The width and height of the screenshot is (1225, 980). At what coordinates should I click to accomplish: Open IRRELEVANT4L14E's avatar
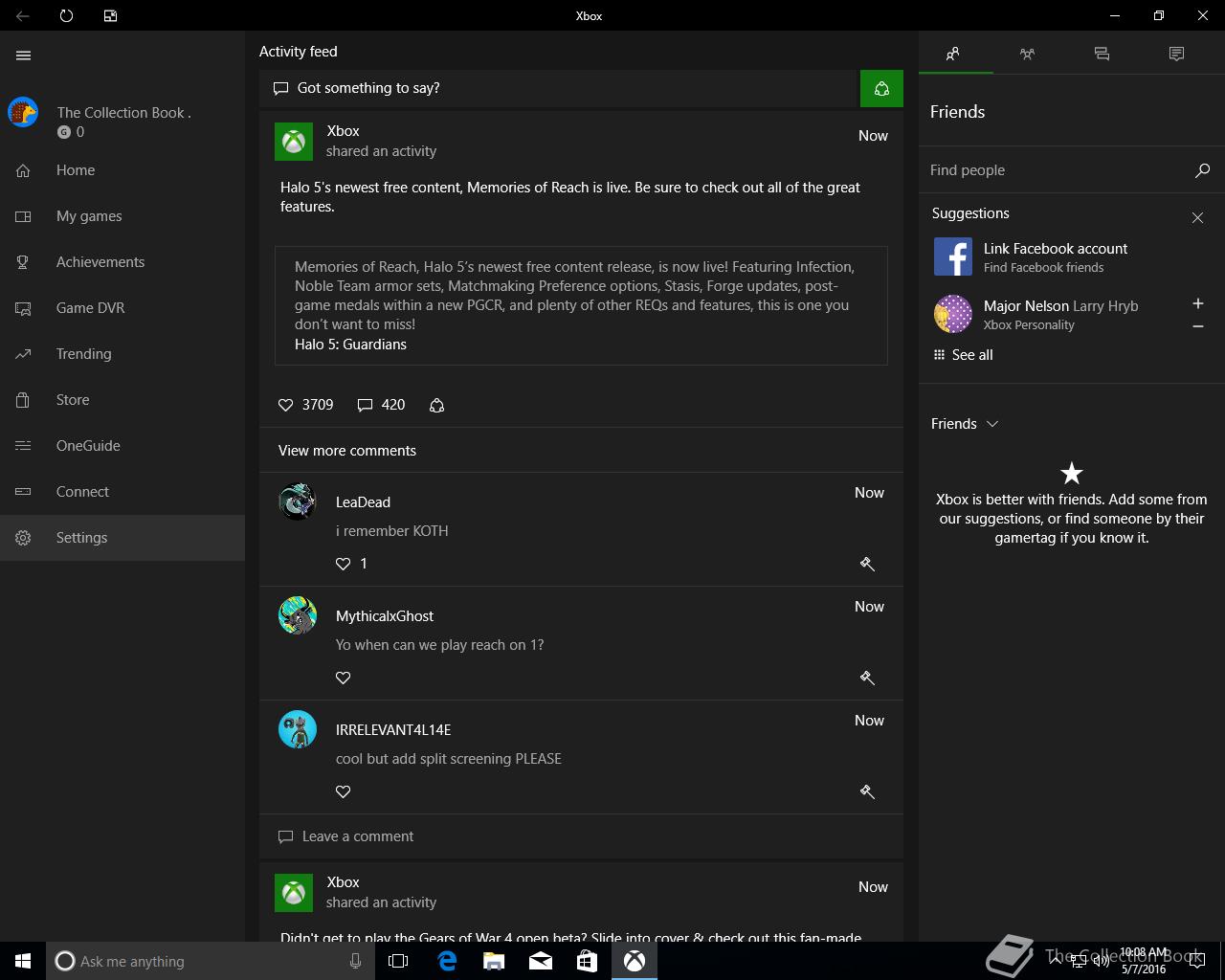(298, 729)
